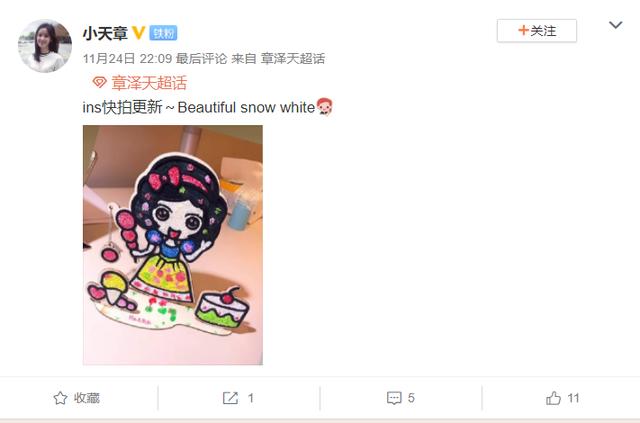Click the gold V verification badge
This screenshot has height=423, width=640.
(x=139, y=33)
